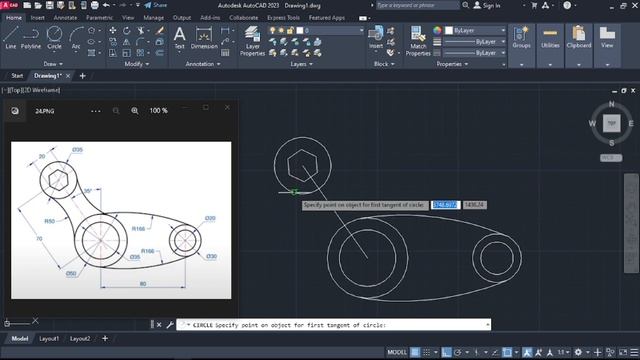
Task: Open the Annotate ribbon tab
Action: pos(65,18)
